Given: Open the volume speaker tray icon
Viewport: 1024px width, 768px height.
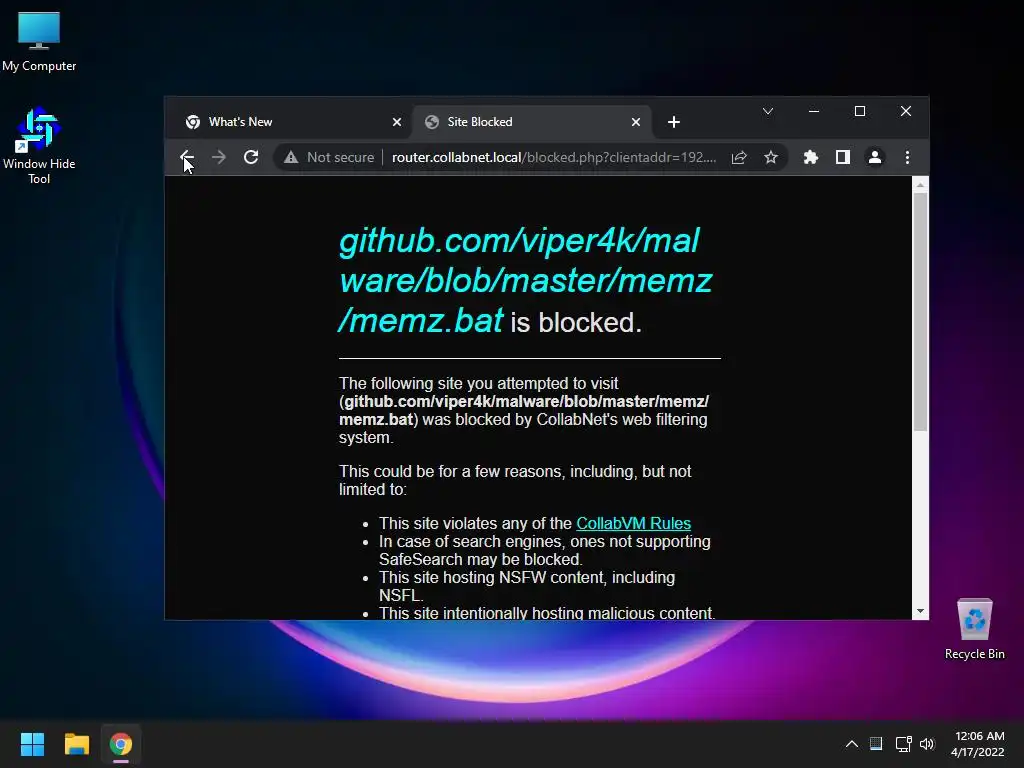Looking at the screenshot, I should click(x=927, y=744).
